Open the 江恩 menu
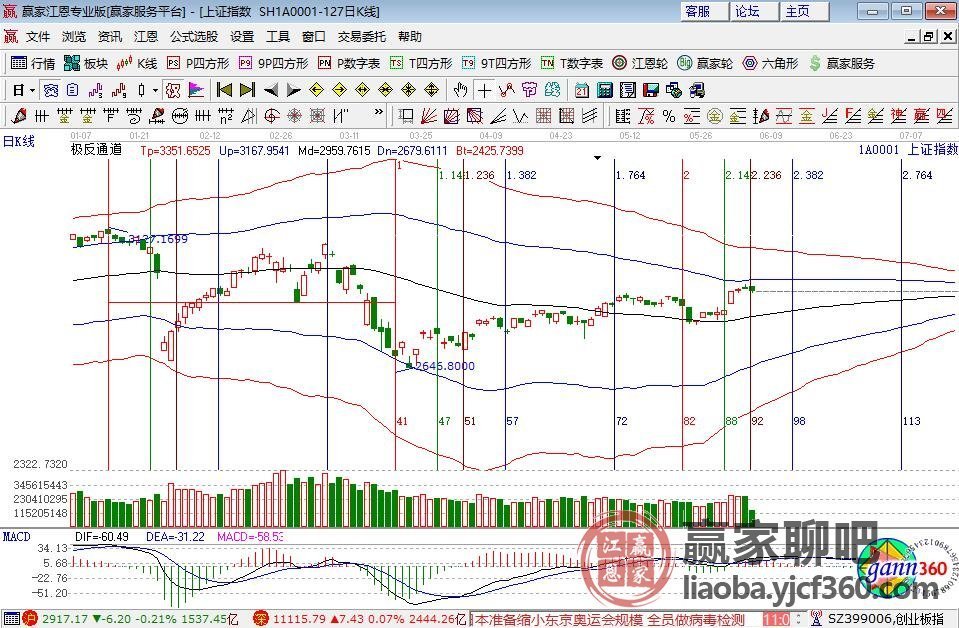Viewport: 959px width, 628px height. [x=146, y=37]
